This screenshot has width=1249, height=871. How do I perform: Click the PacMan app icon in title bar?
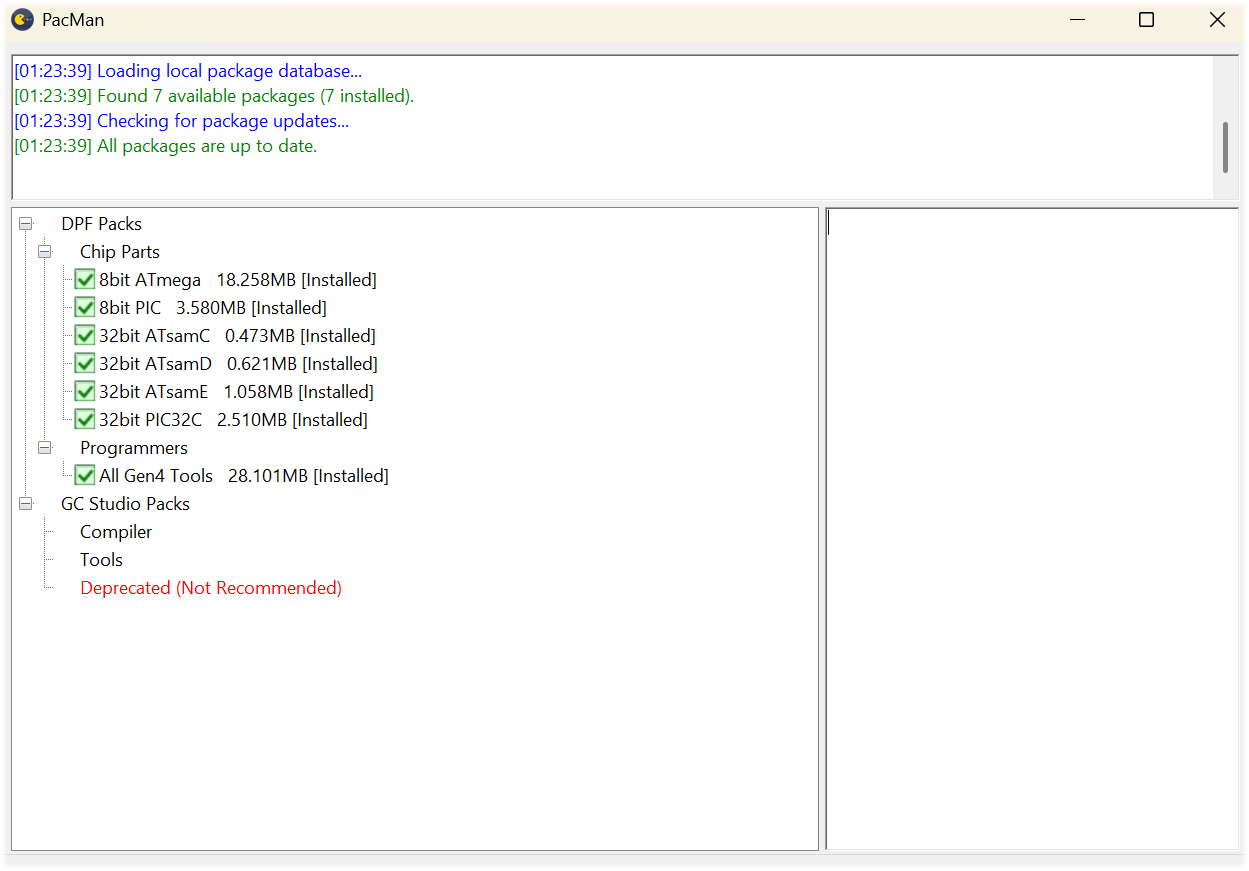click(x=22, y=20)
